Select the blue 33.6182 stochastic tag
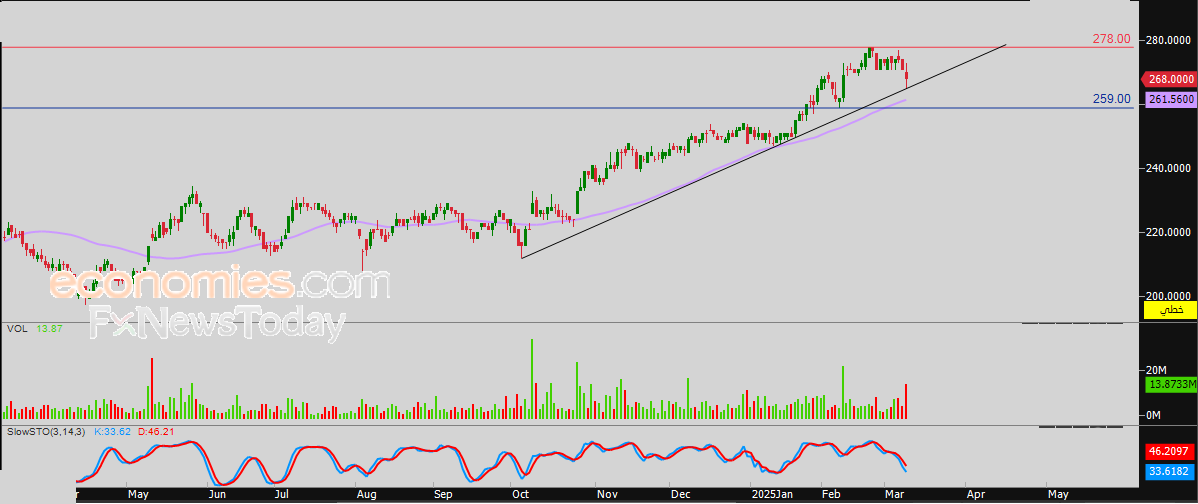This screenshot has width=1198, height=504. 1170,473
